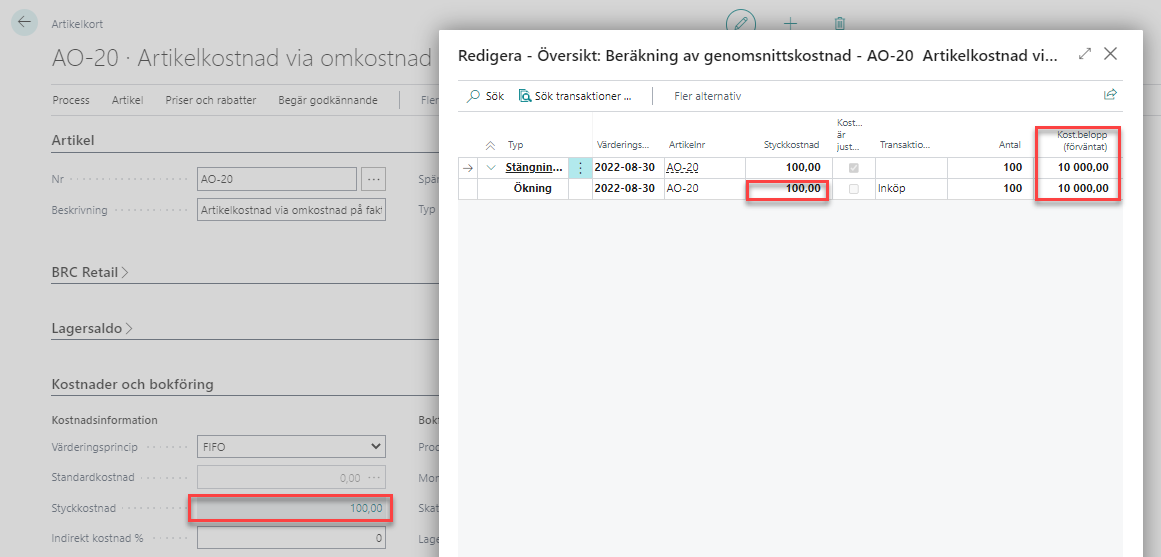Image resolution: width=1161 pixels, height=557 pixels.
Task: Click the Sök magnifier icon in dialog
Action: (x=474, y=96)
